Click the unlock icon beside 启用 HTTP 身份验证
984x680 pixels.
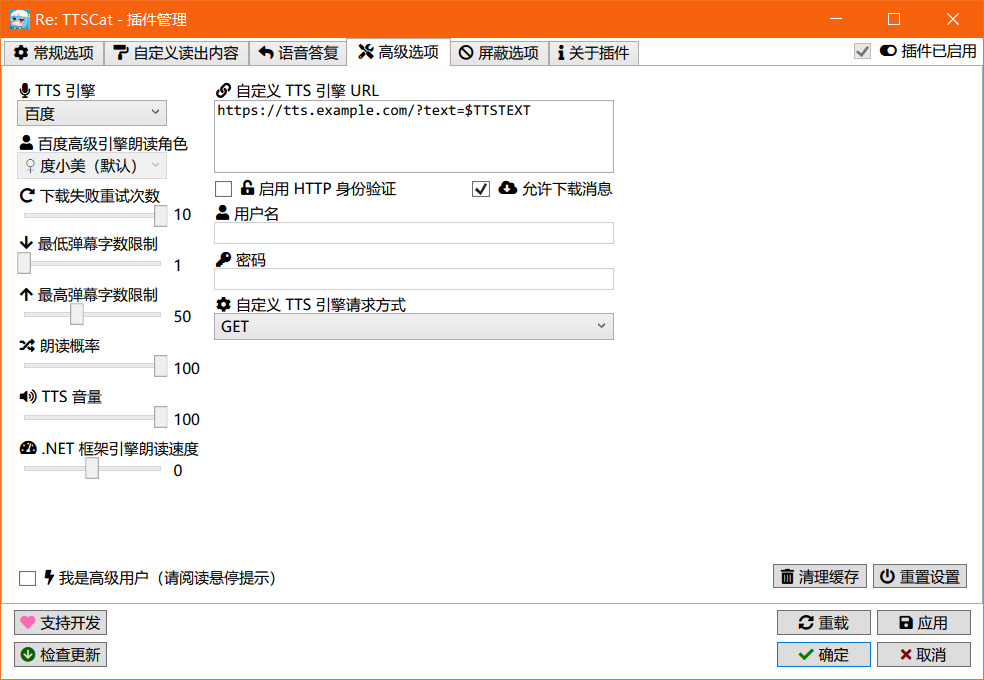click(x=247, y=188)
